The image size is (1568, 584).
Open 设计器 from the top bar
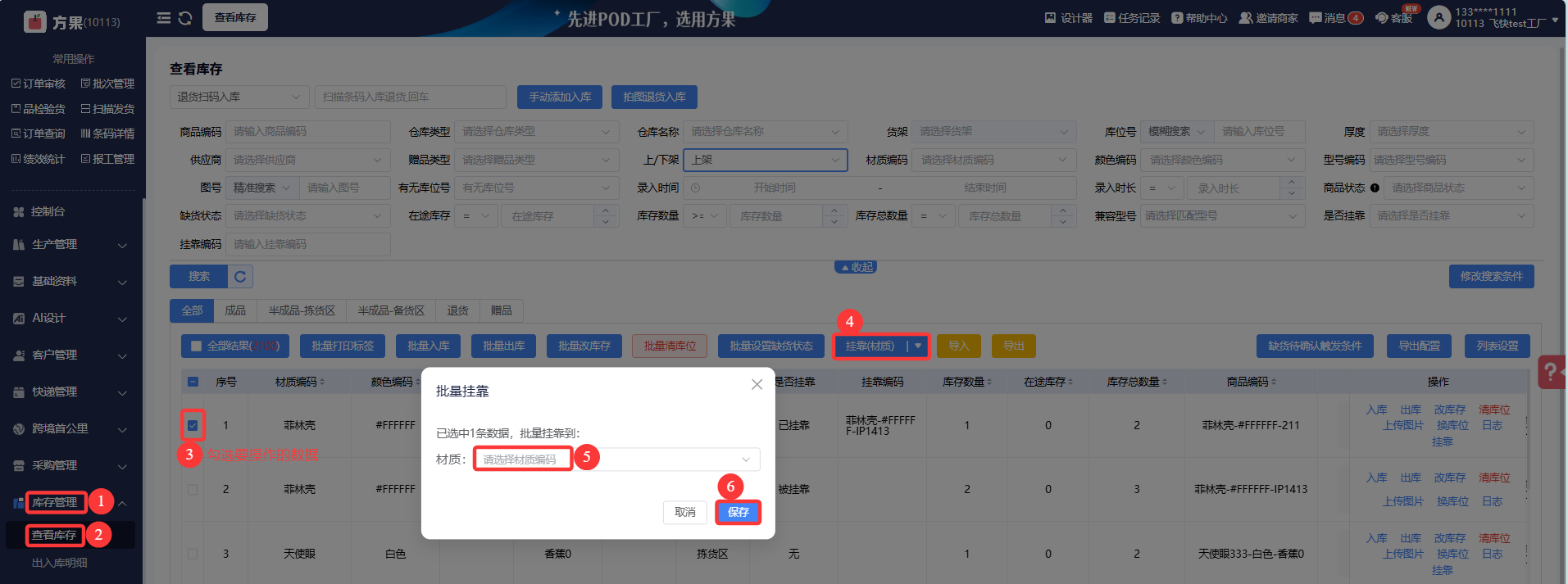click(1068, 18)
